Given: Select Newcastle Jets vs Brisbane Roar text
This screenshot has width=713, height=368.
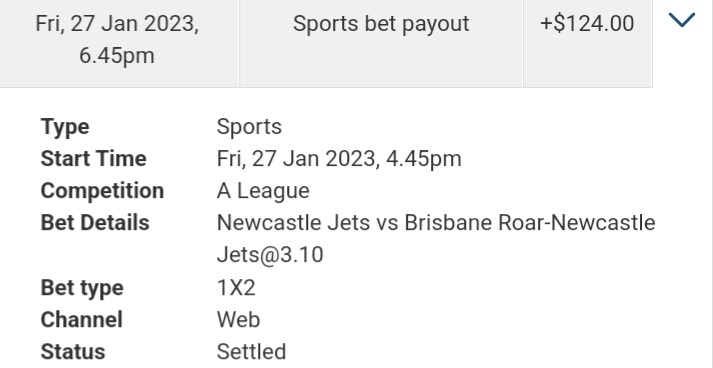Looking at the screenshot, I should click(384, 223).
